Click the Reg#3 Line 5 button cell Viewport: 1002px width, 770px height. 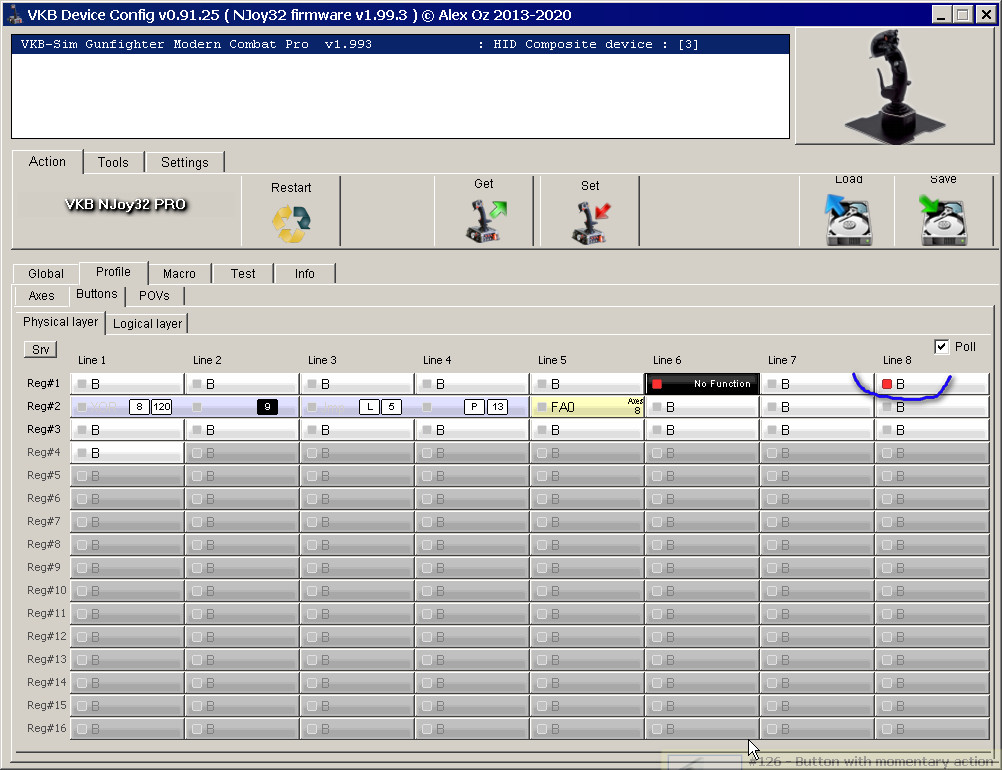click(x=587, y=429)
